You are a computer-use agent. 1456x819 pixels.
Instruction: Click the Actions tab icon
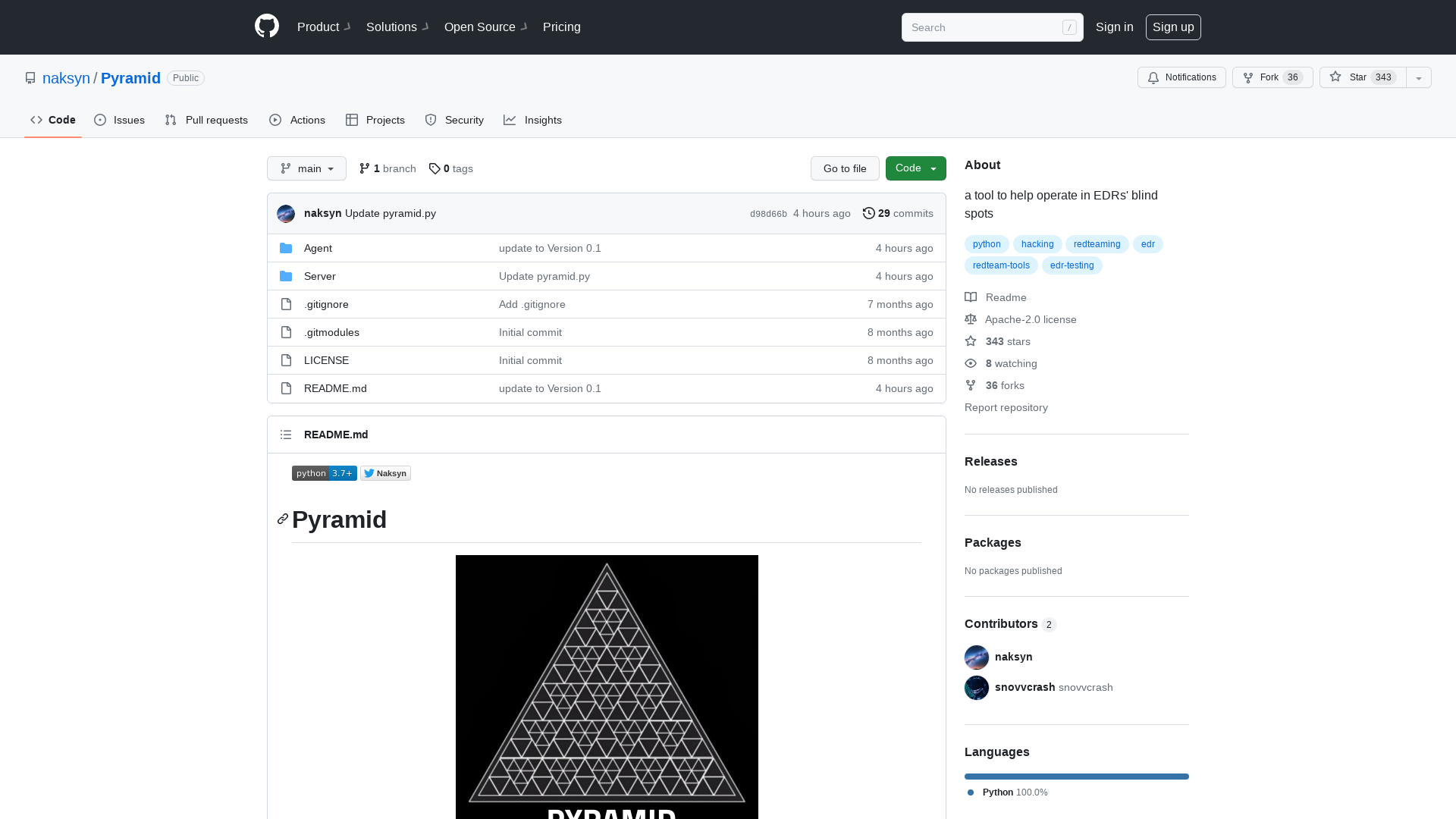click(275, 120)
